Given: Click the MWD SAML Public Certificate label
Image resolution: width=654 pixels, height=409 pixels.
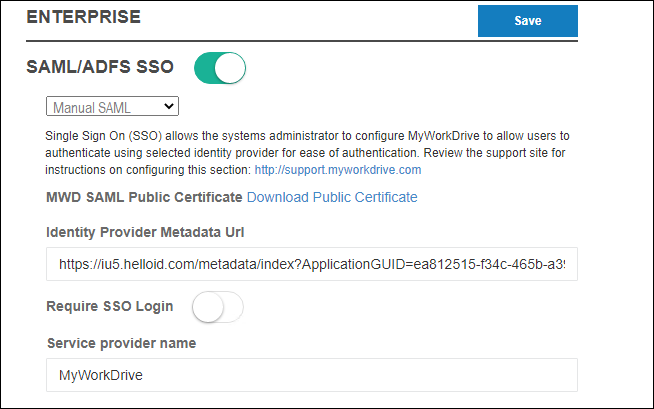Looking at the screenshot, I should 144,197.
